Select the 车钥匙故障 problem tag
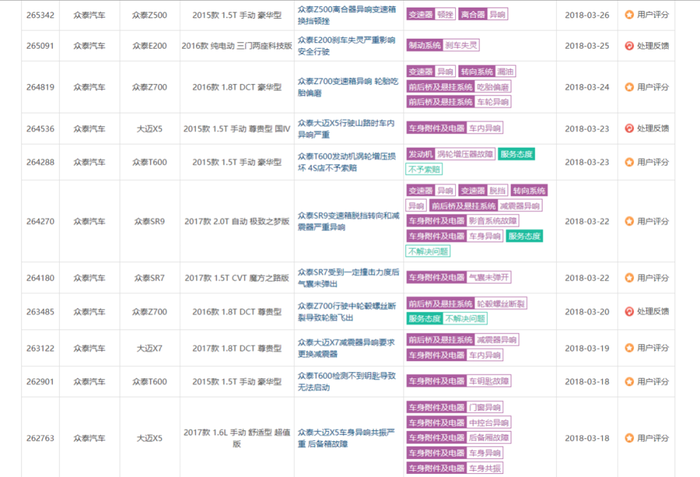Viewport: 700px width, 477px height. pyautogui.click(x=488, y=381)
